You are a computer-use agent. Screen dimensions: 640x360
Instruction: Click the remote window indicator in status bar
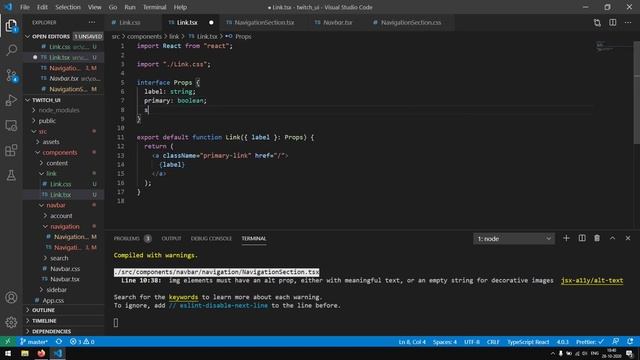pos(7,342)
